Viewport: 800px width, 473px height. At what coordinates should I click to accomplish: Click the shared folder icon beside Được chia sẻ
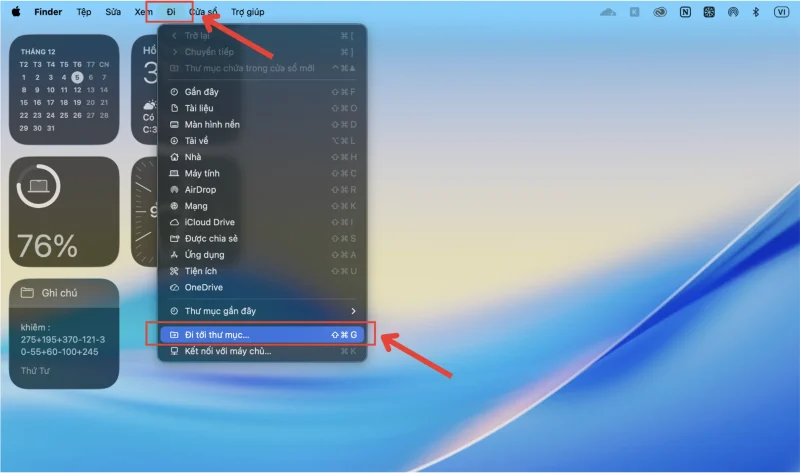tap(174, 239)
